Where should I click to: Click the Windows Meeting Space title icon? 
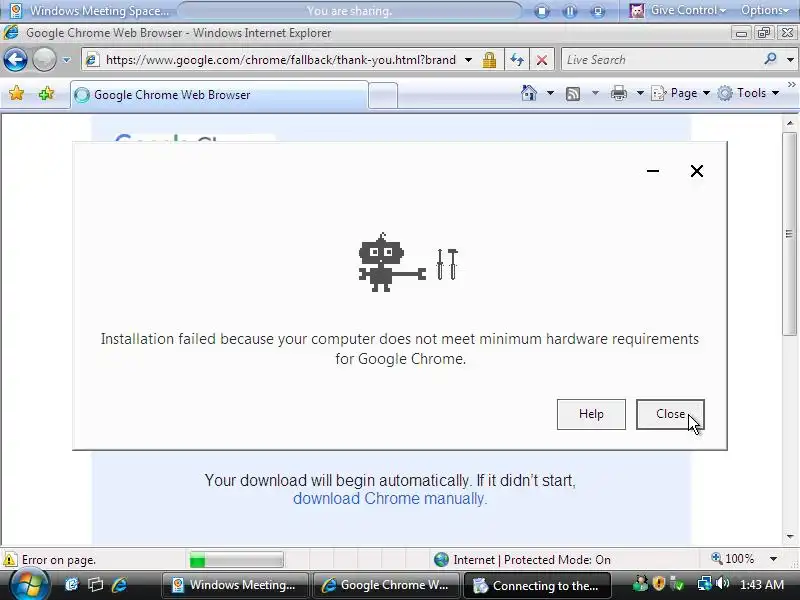tap(16, 10)
